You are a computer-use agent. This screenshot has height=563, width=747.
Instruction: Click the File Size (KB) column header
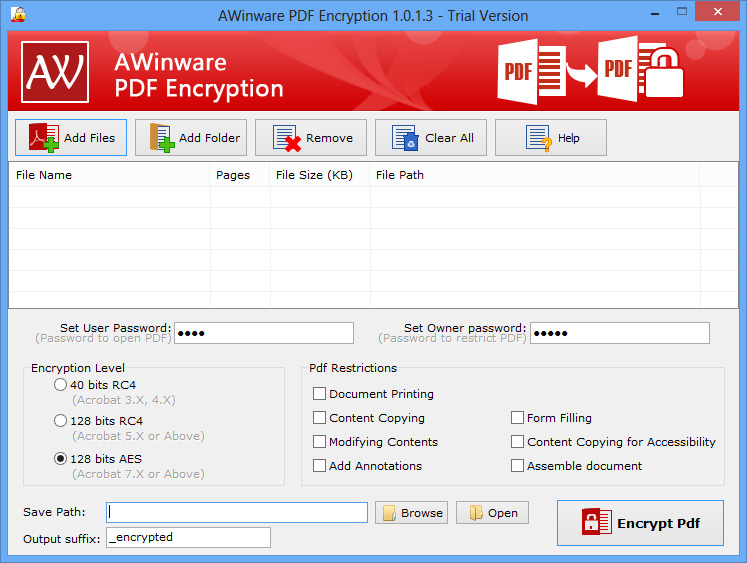point(320,175)
